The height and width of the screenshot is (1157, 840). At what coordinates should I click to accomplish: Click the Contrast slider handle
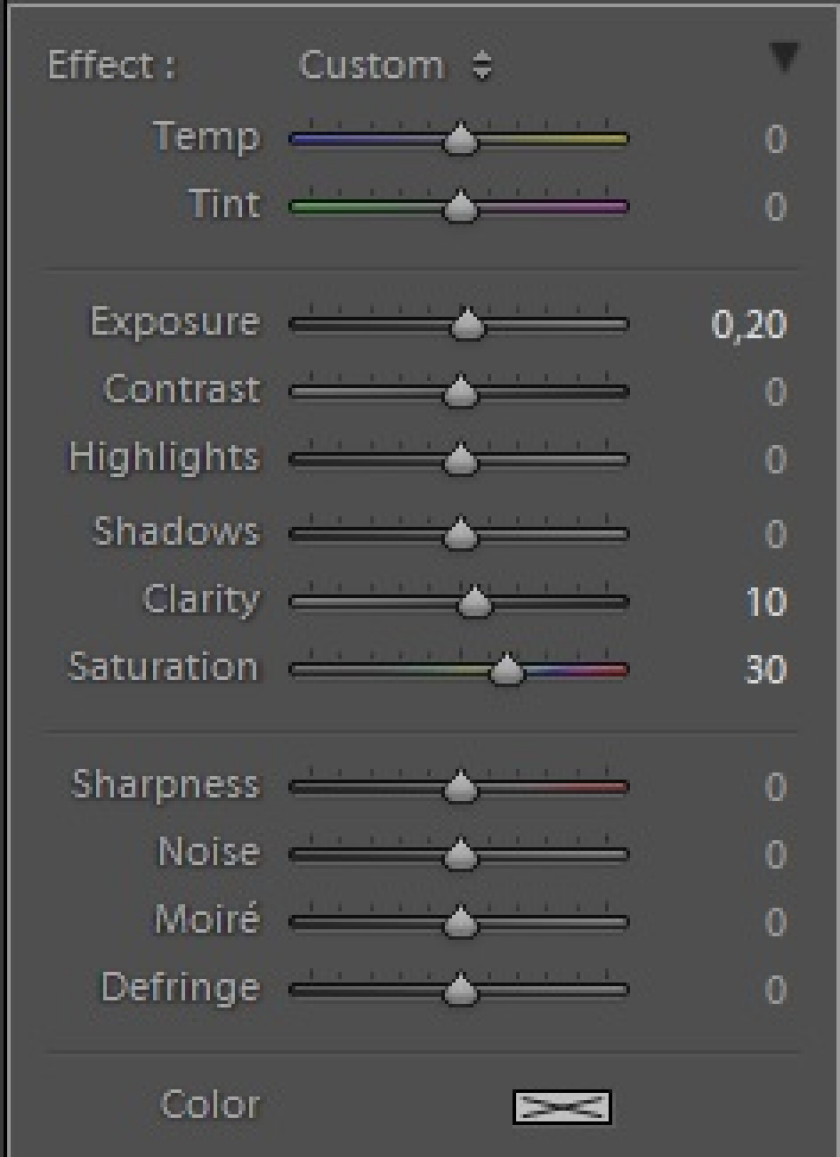point(460,392)
